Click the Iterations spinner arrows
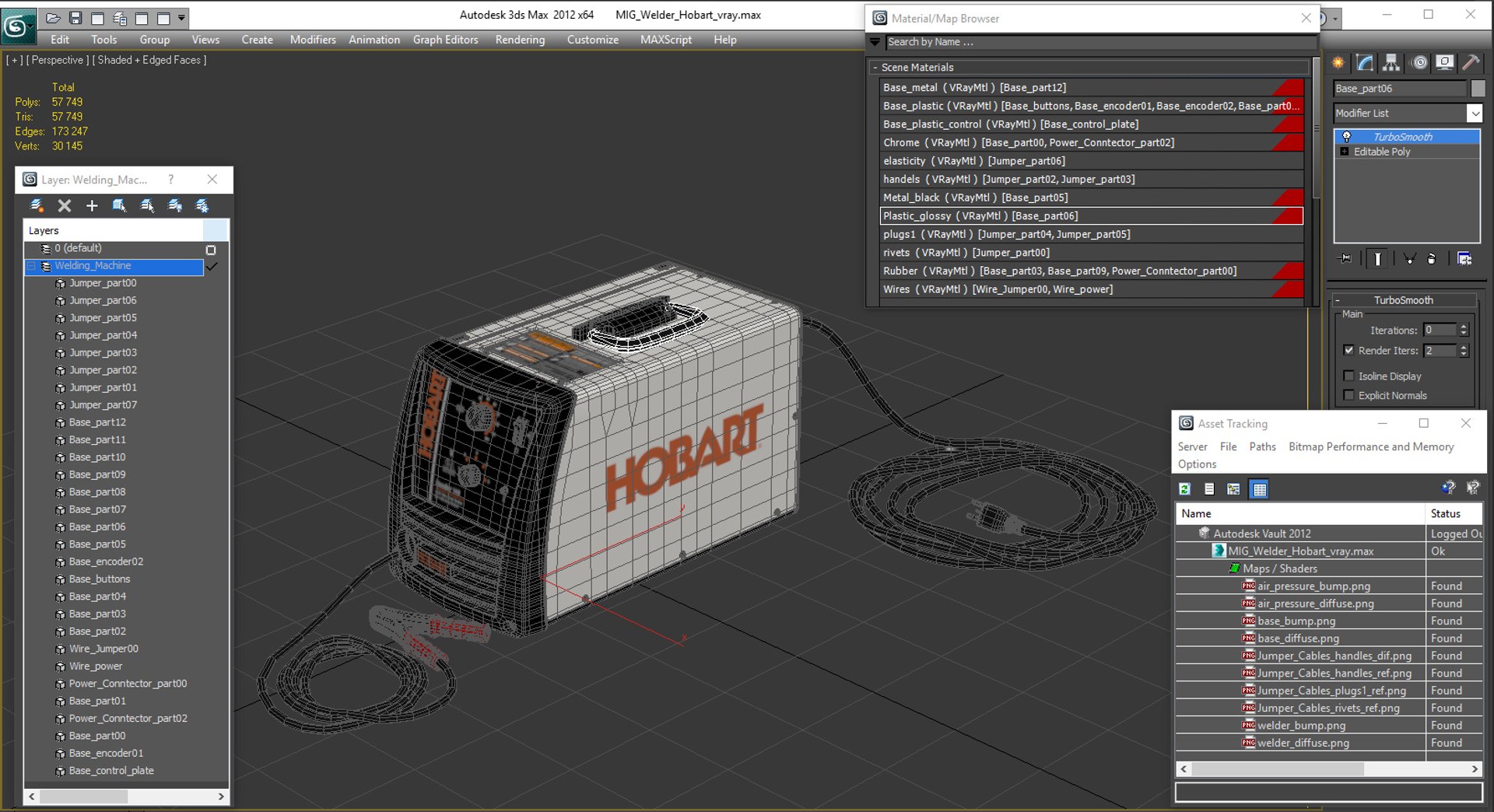1494x812 pixels. point(1464,330)
